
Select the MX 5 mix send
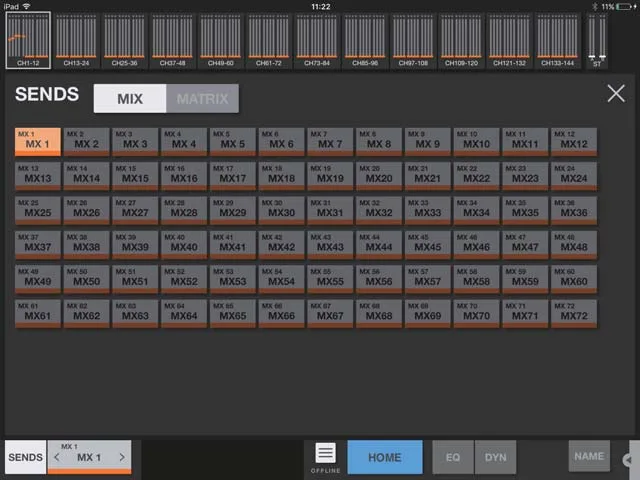click(x=233, y=142)
